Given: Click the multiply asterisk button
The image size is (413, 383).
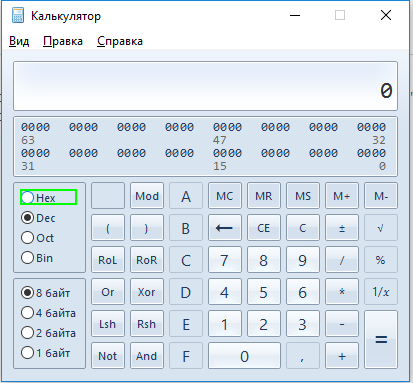Looking at the screenshot, I should 342,292.
